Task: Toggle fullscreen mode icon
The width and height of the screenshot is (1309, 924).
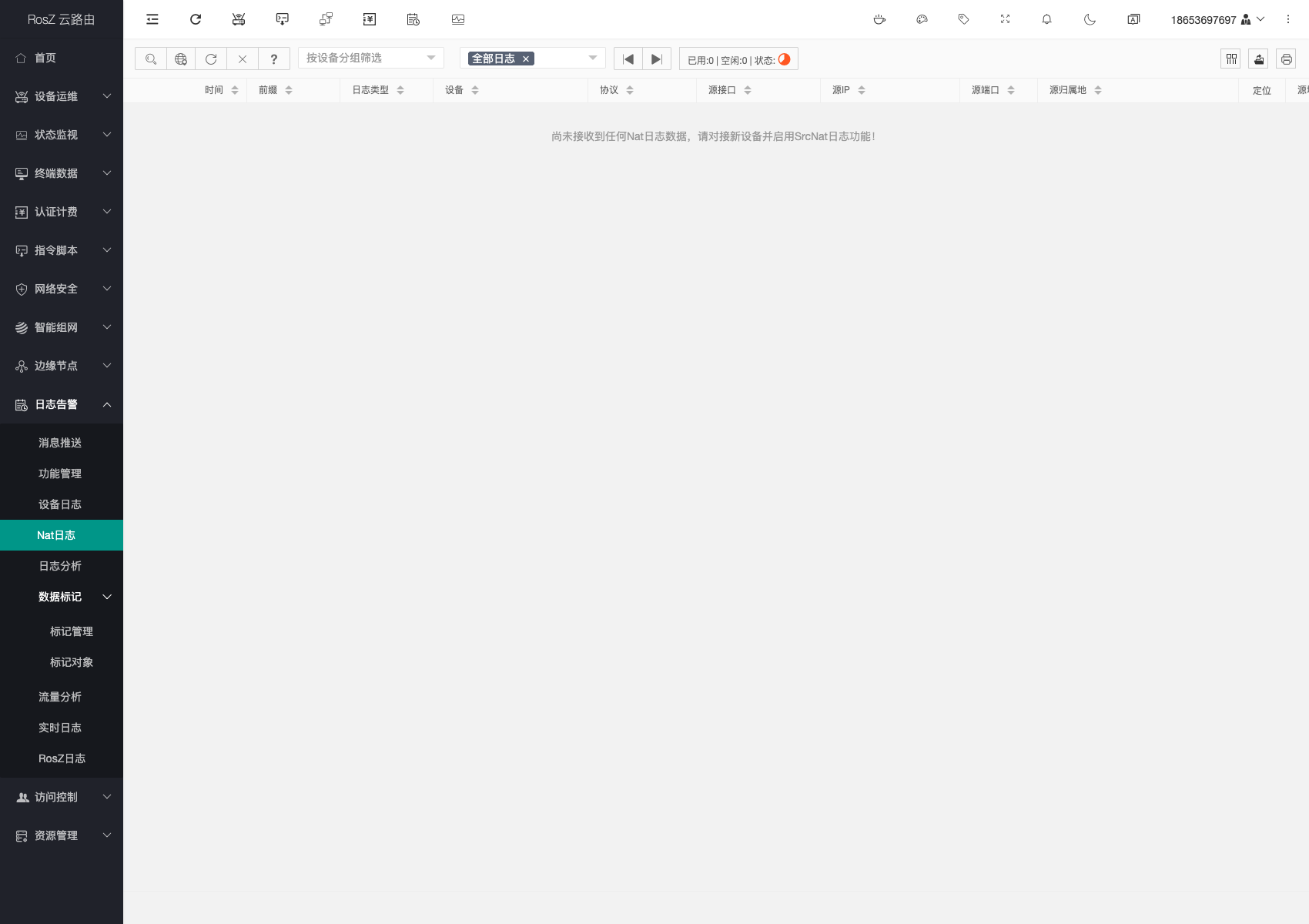Action: coord(1005,19)
